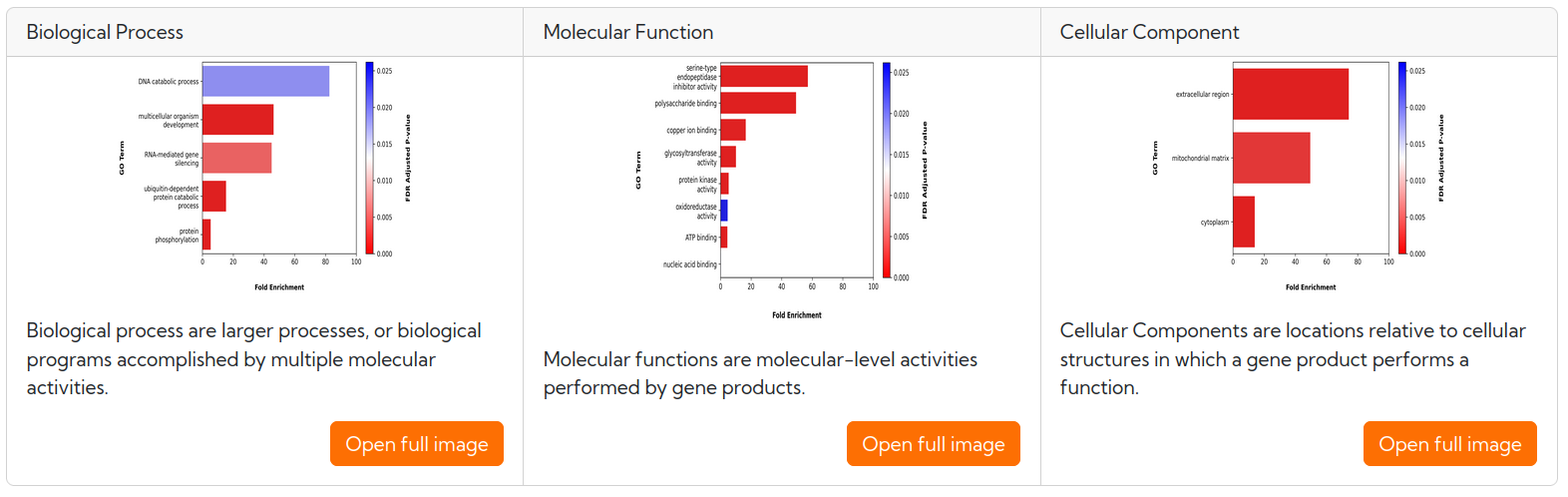Click the Cellular Component bar chart thumbnail
This screenshot has width=1568, height=497.
tap(1299, 177)
